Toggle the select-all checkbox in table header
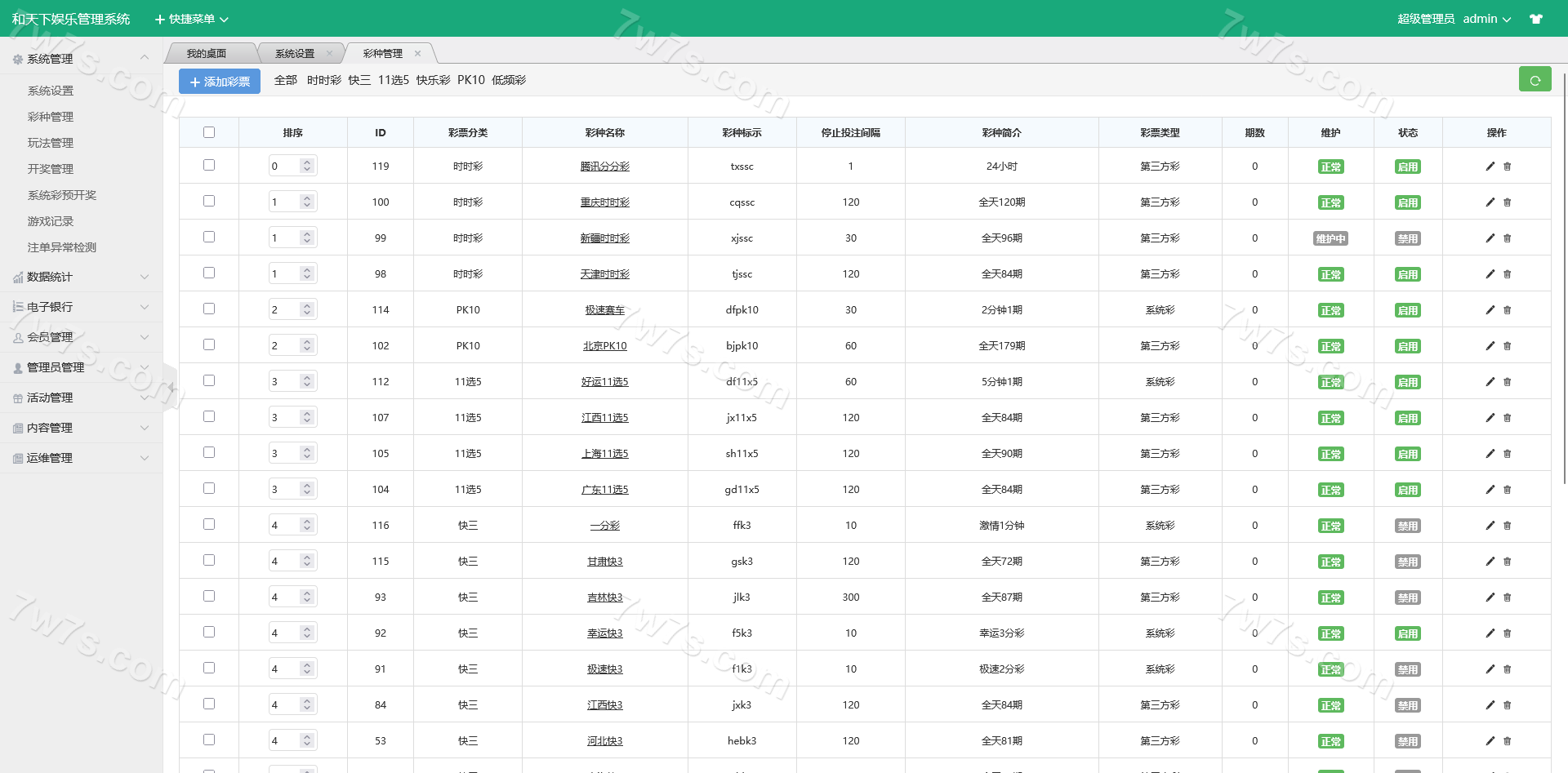Viewport: 1568px width, 773px height. 209,132
